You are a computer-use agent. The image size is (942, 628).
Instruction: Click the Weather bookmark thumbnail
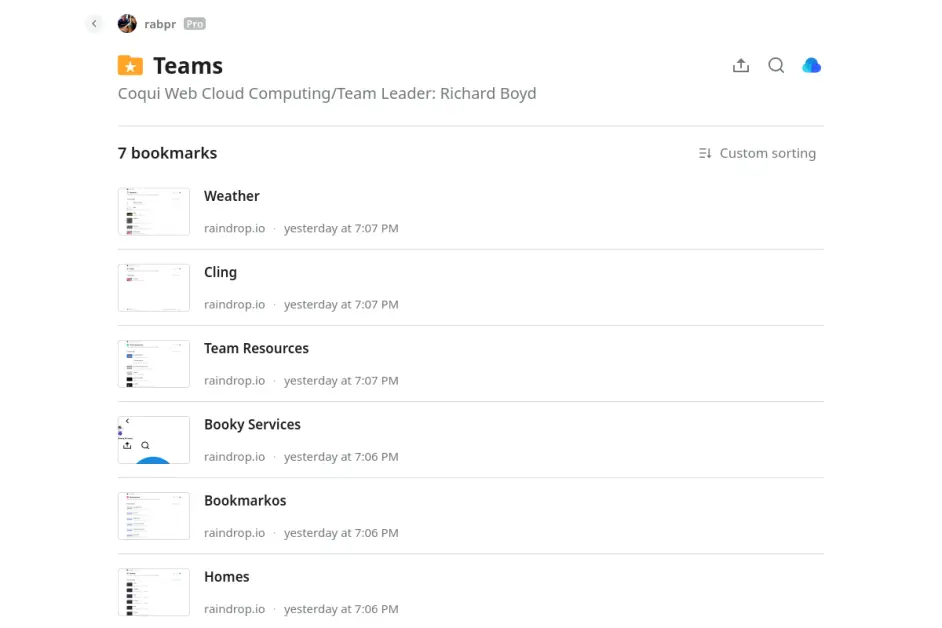coord(154,212)
